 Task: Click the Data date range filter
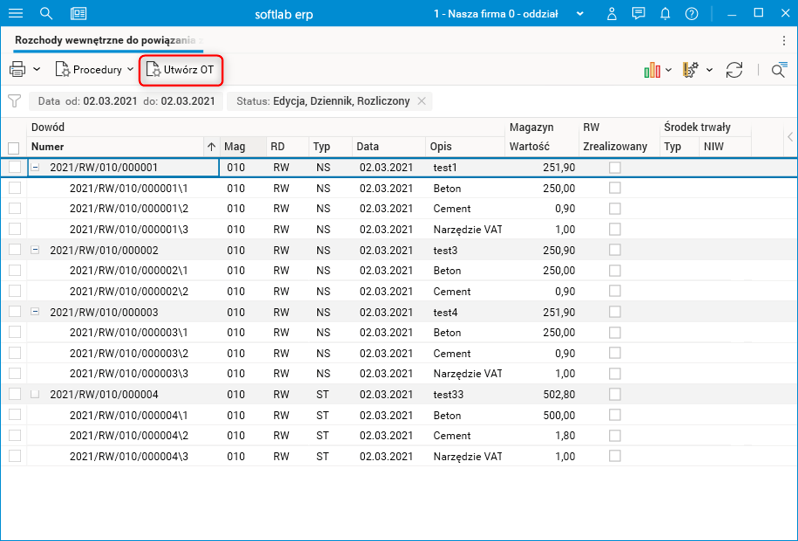[125, 101]
